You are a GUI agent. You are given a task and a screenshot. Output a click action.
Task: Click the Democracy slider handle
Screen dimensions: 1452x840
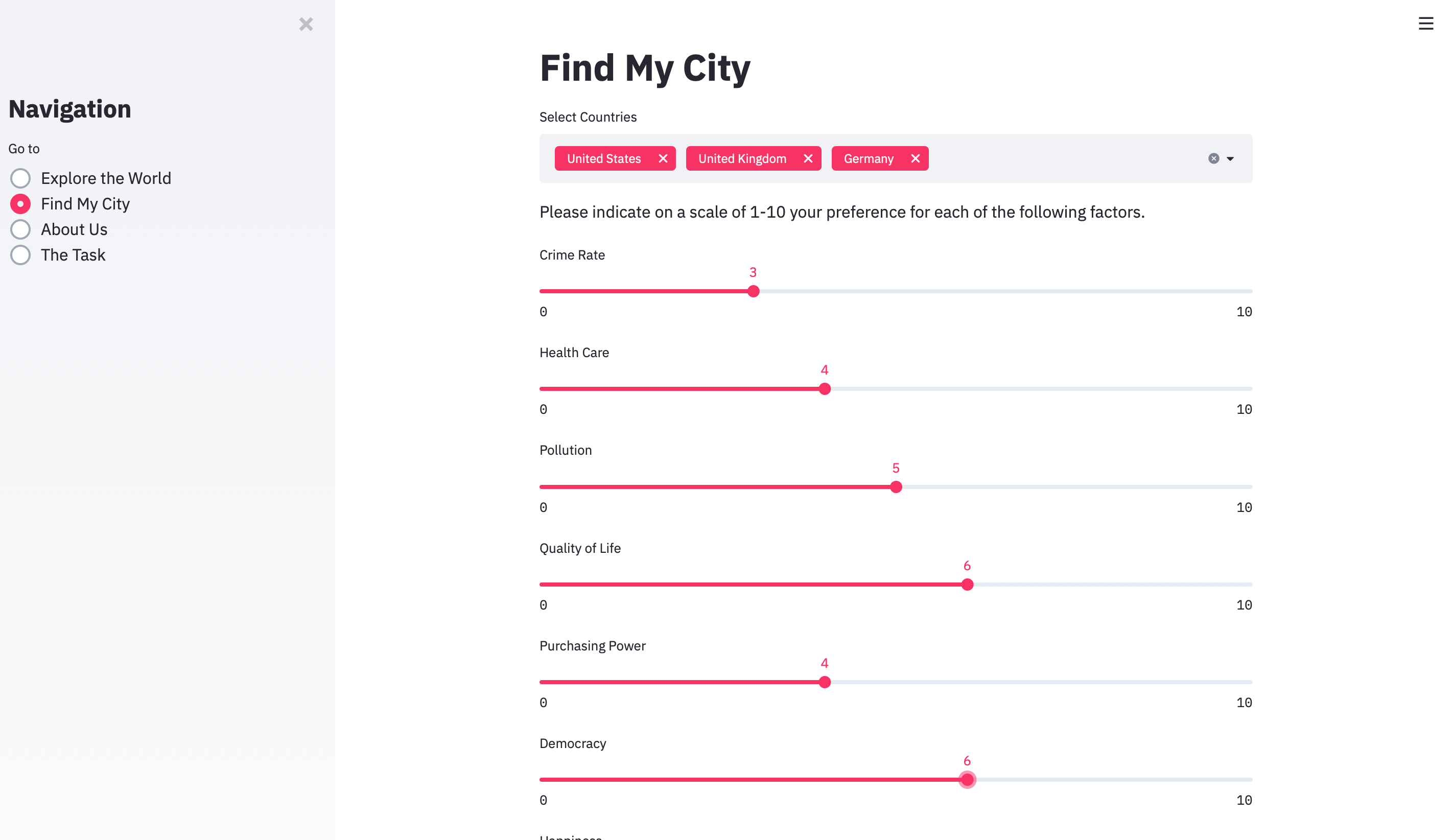pyautogui.click(x=968, y=780)
